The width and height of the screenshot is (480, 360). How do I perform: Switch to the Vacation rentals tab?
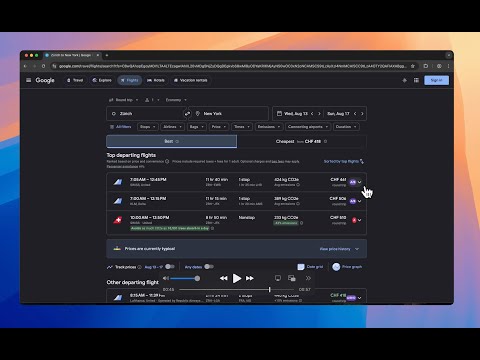point(191,80)
